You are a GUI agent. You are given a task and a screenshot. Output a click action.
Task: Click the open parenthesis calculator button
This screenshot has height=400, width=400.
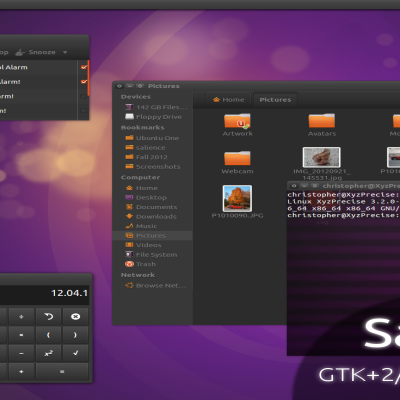(48, 335)
